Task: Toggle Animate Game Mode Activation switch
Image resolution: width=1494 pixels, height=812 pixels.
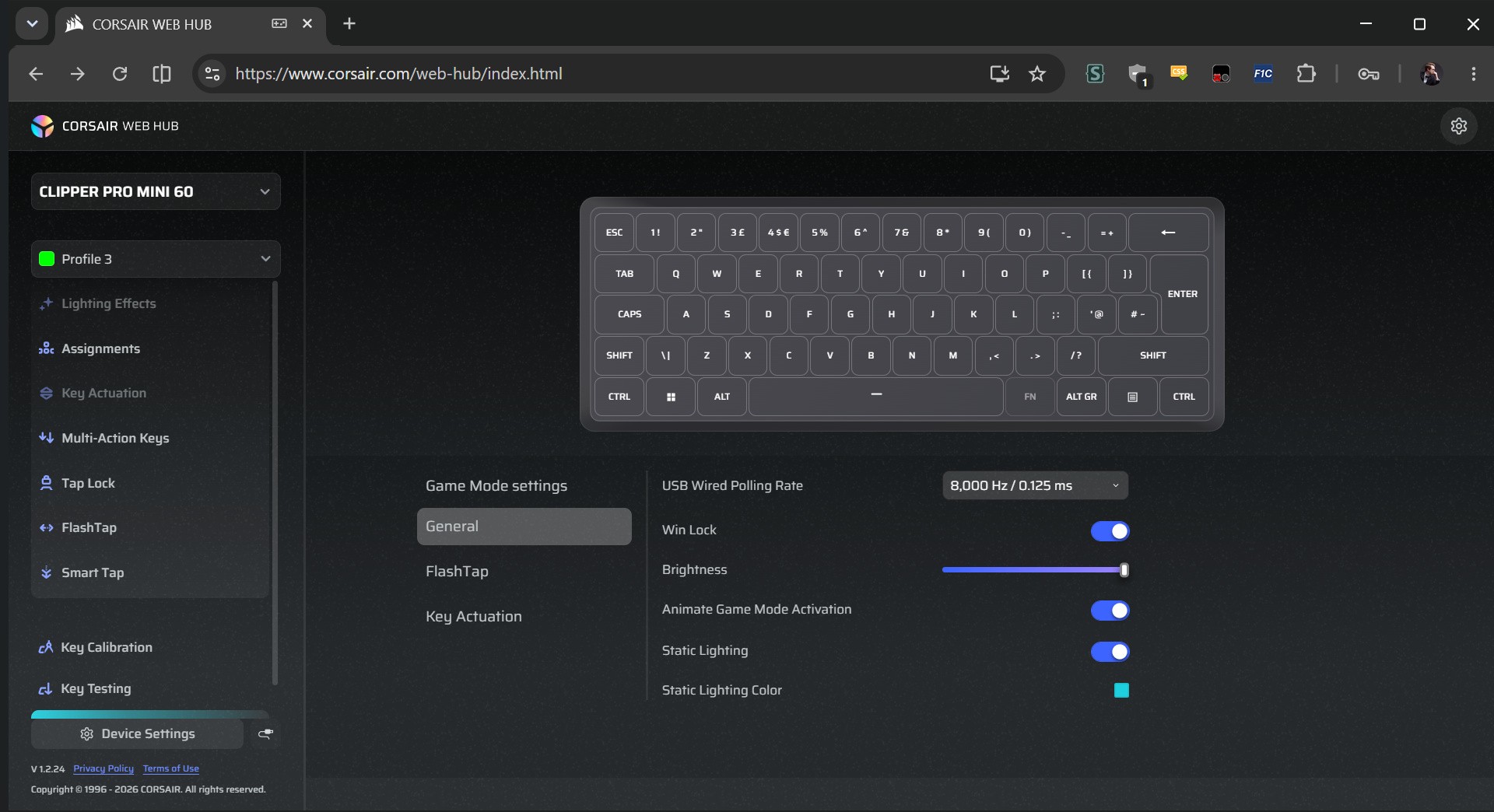Action: pyautogui.click(x=1110, y=611)
